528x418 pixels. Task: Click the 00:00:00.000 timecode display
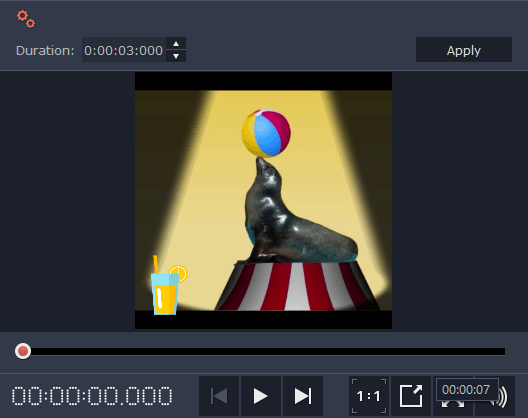tap(92, 396)
